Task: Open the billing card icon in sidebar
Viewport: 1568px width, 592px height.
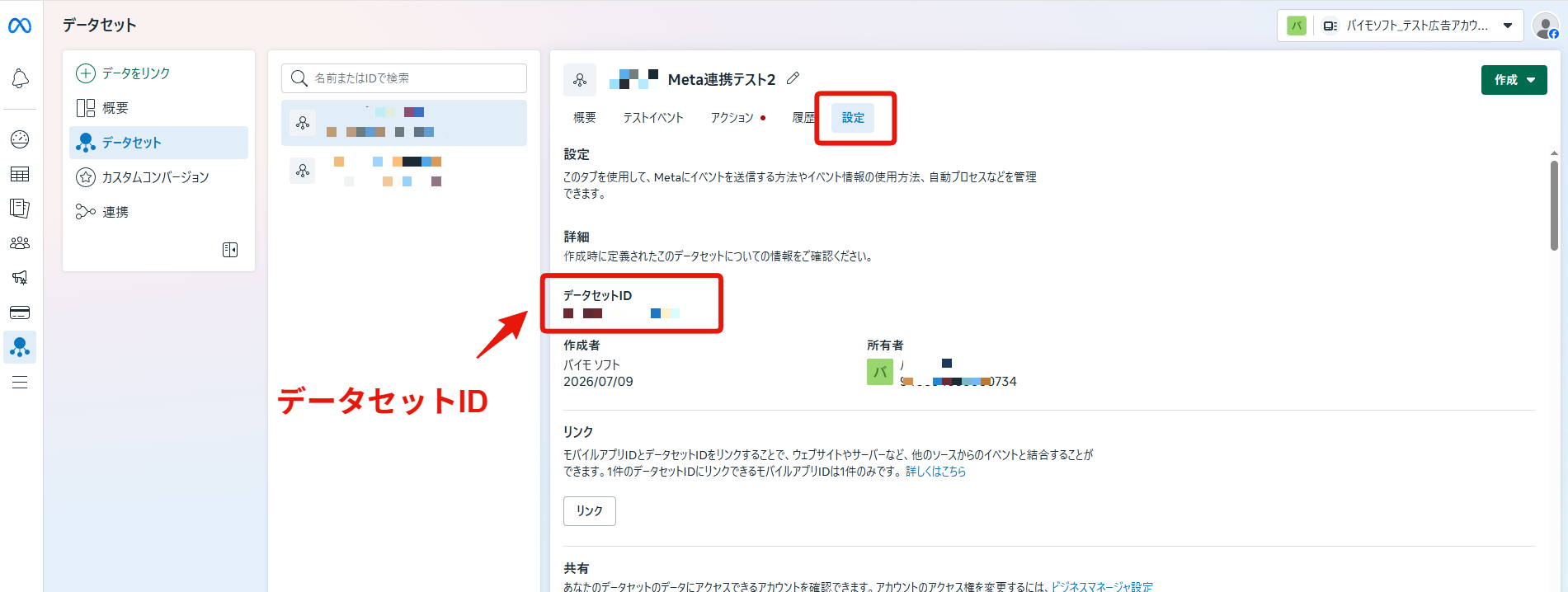Action: pyautogui.click(x=20, y=312)
